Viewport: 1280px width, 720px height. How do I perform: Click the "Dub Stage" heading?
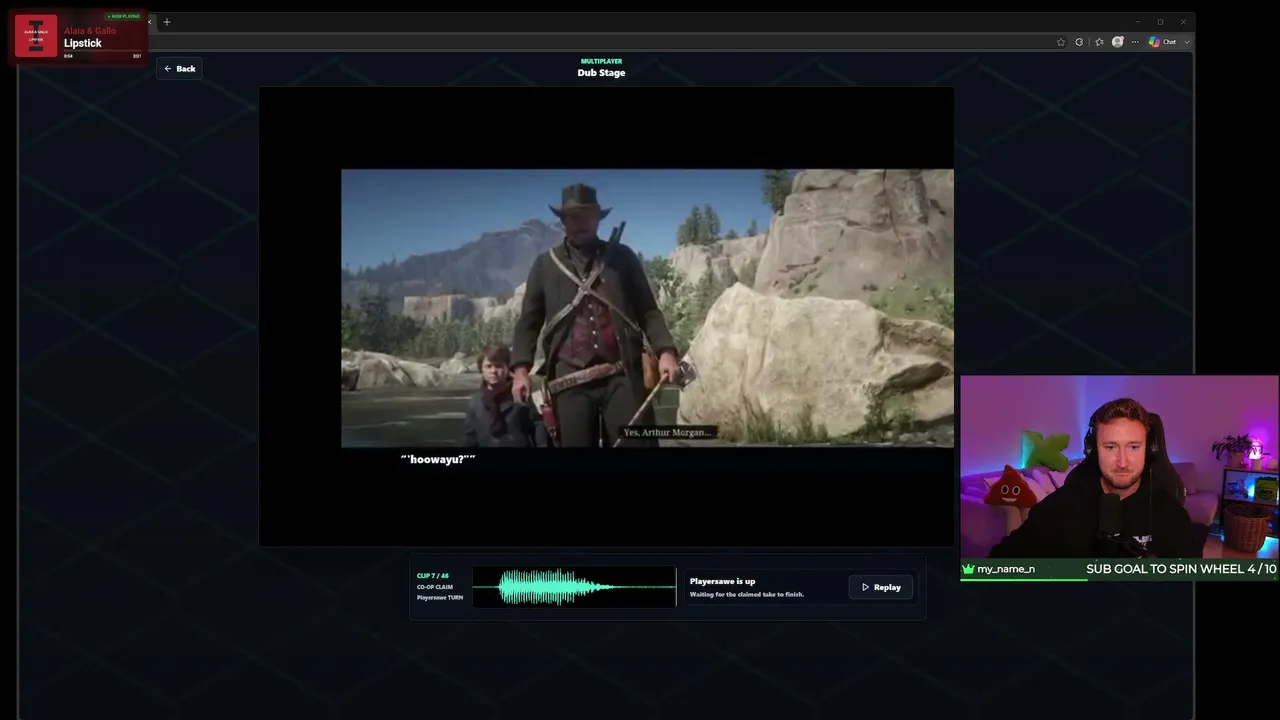click(601, 73)
